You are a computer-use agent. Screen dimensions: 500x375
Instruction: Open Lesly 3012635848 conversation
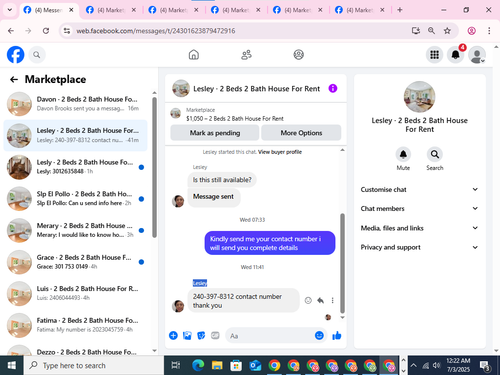tap(76, 167)
